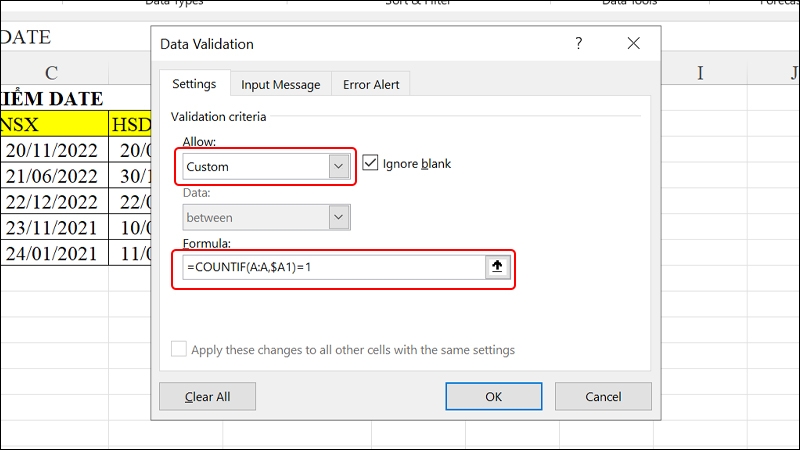Check Apply these changes to all other cells

coord(179,349)
